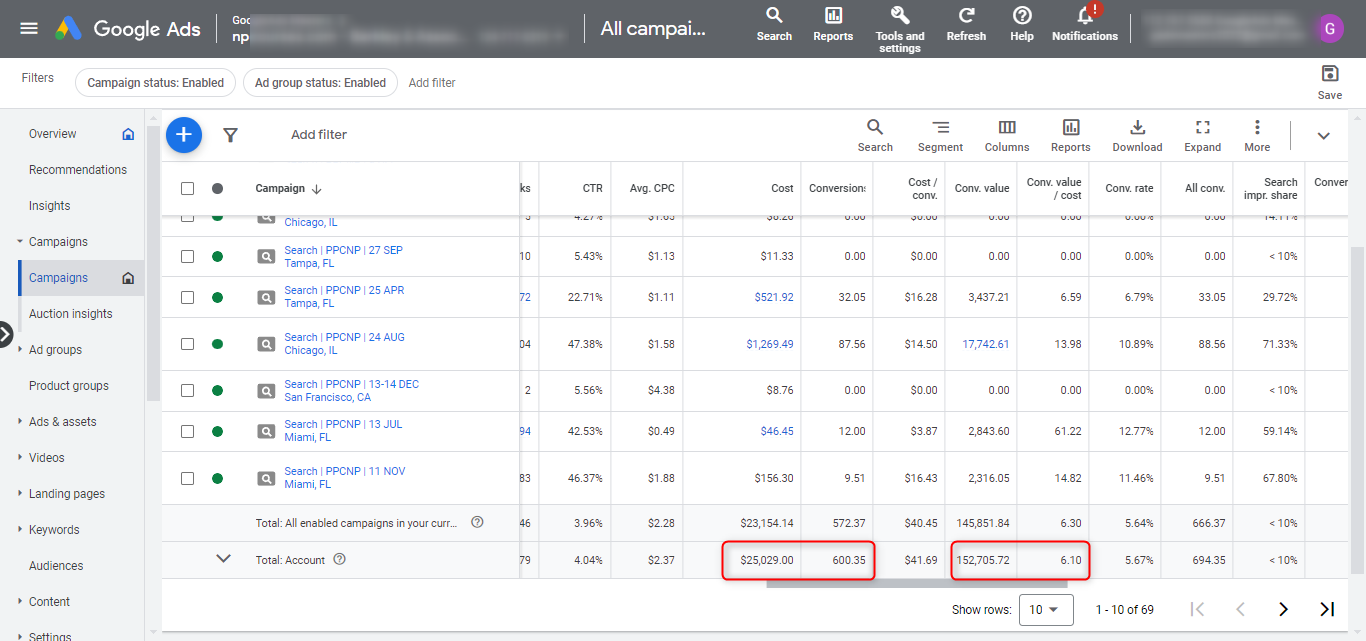This screenshot has height=641, width=1366.
Task: Open Tools and settings
Action: (x=900, y=29)
